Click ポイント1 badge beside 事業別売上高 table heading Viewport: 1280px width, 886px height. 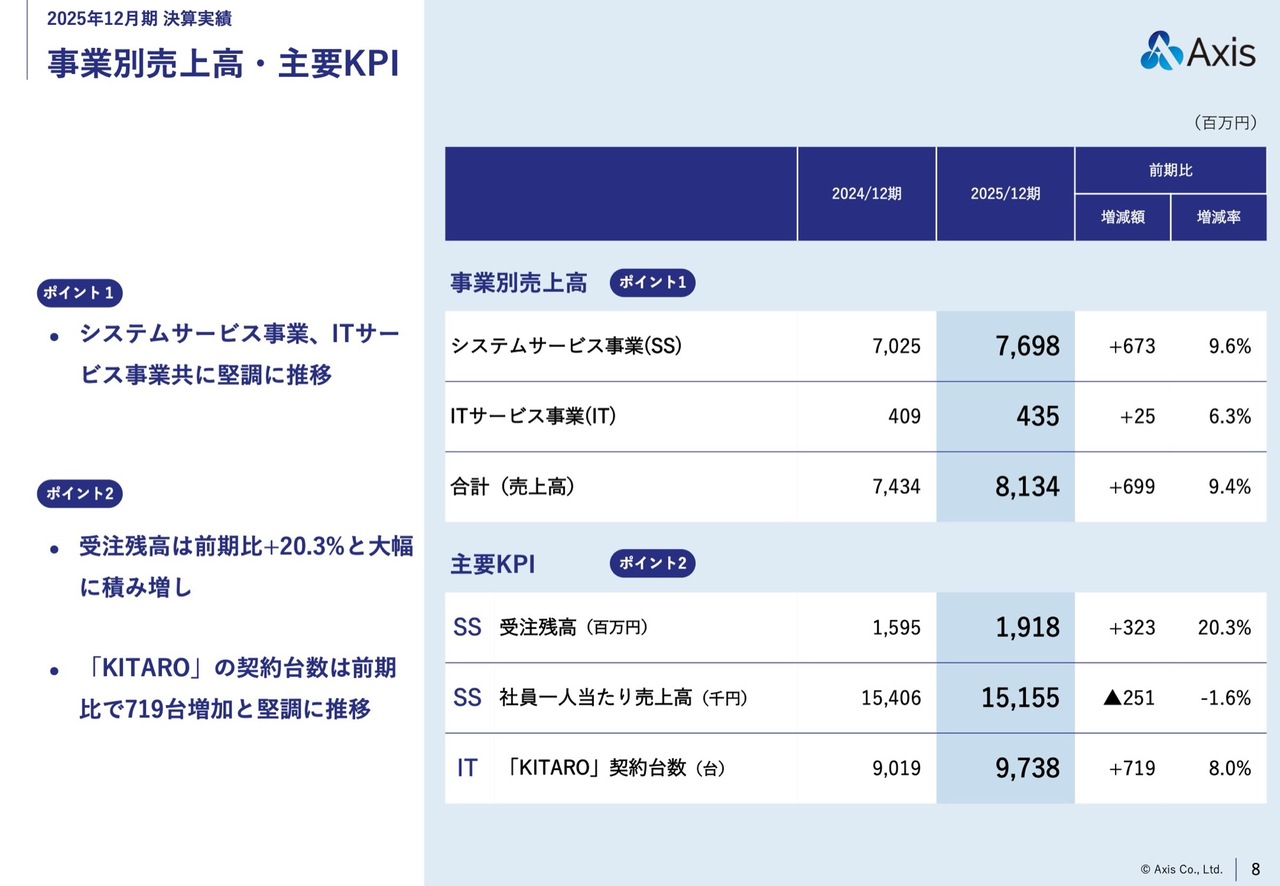652,283
